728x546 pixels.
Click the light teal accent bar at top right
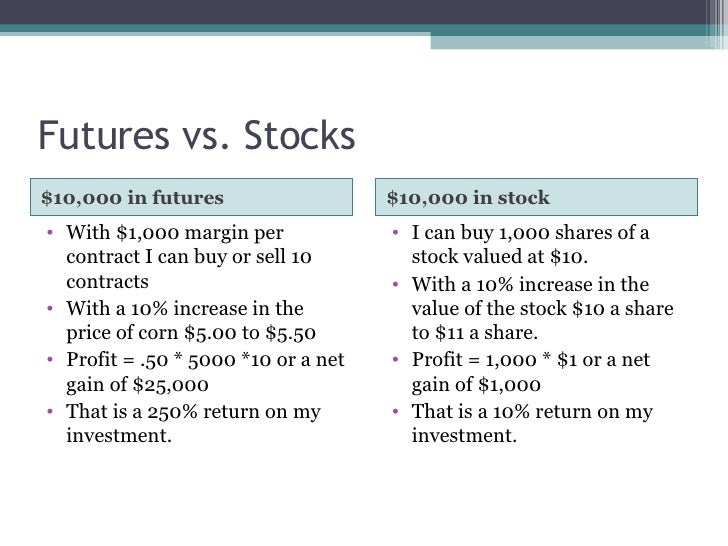(569, 42)
